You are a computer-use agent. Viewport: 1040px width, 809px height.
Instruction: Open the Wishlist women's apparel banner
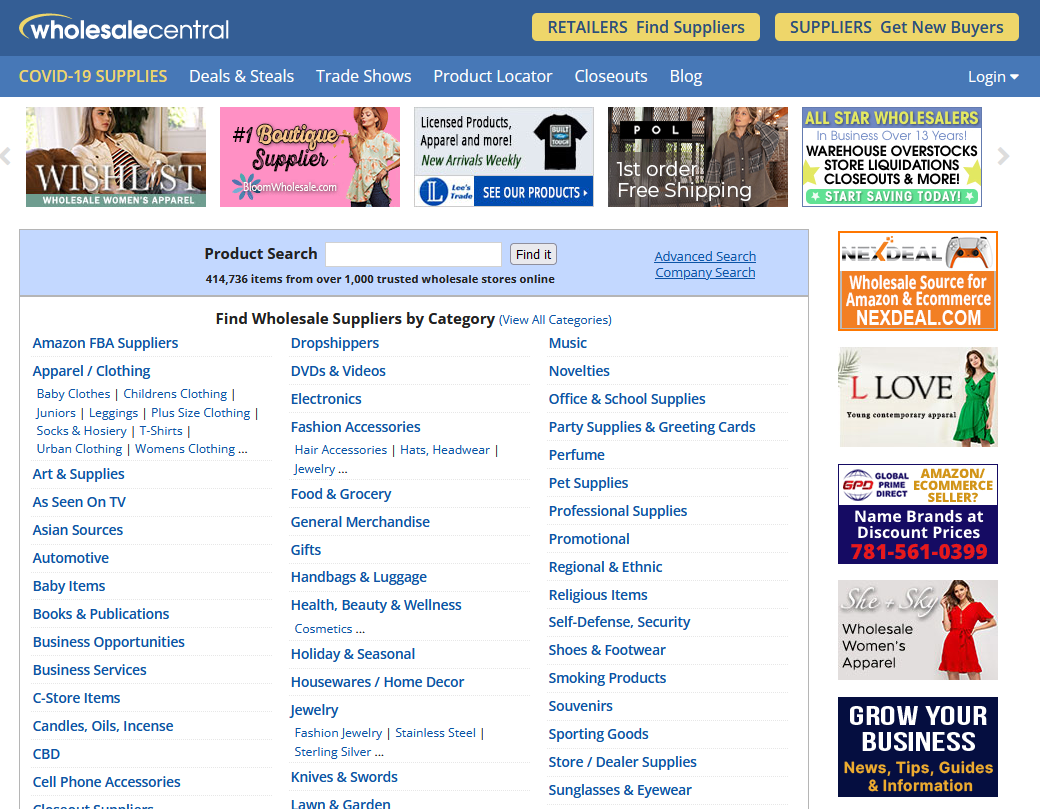(x=116, y=157)
